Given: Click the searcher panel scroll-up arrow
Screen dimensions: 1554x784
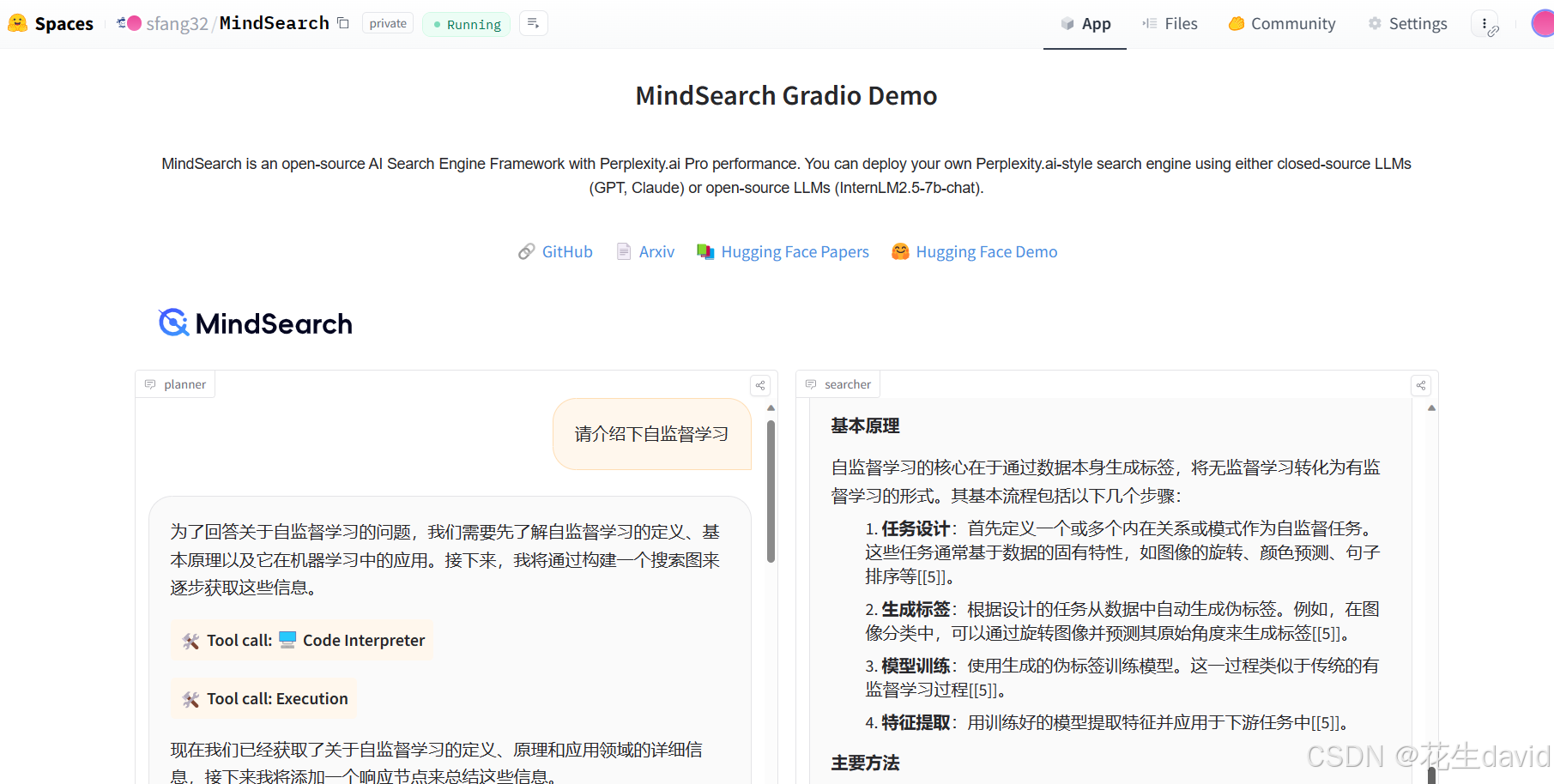Looking at the screenshot, I should pyautogui.click(x=1431, y=408).
